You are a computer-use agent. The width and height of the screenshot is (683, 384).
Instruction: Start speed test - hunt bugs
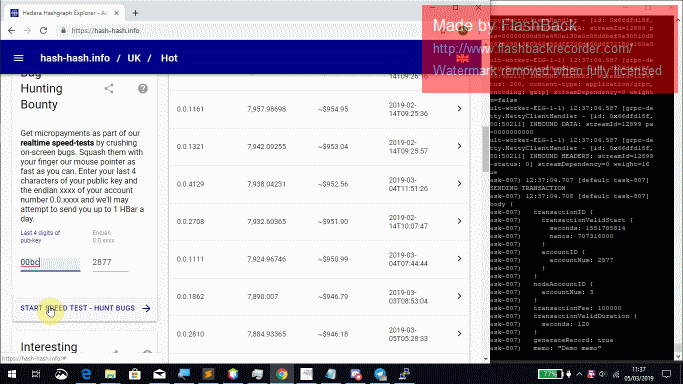tap(85, 308)
